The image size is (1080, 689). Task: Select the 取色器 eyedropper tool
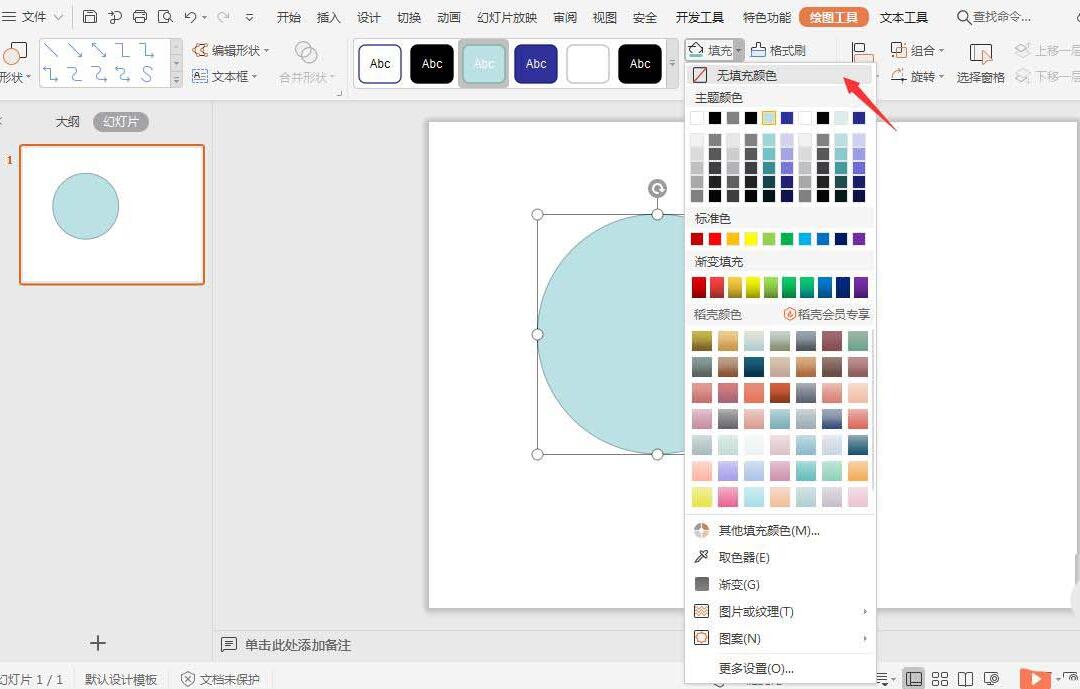pyautogui.click(x=736, y=557)
